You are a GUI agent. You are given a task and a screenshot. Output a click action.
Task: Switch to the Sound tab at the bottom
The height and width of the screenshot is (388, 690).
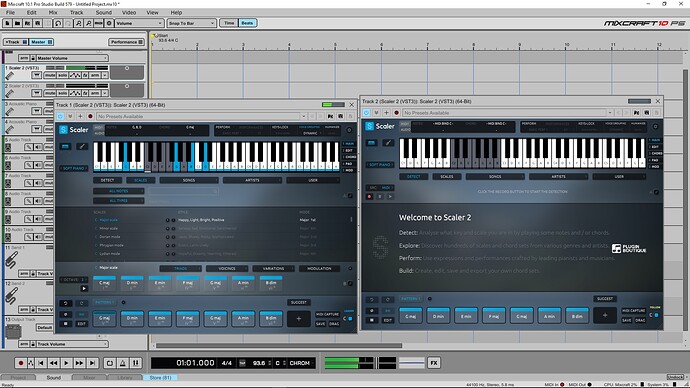[x=54, y=377]
